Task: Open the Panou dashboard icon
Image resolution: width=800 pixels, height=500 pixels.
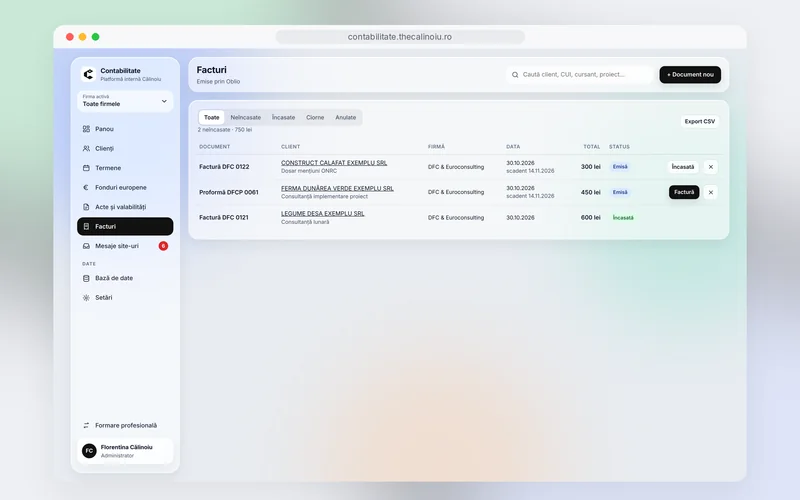Action: pos(86,129)
